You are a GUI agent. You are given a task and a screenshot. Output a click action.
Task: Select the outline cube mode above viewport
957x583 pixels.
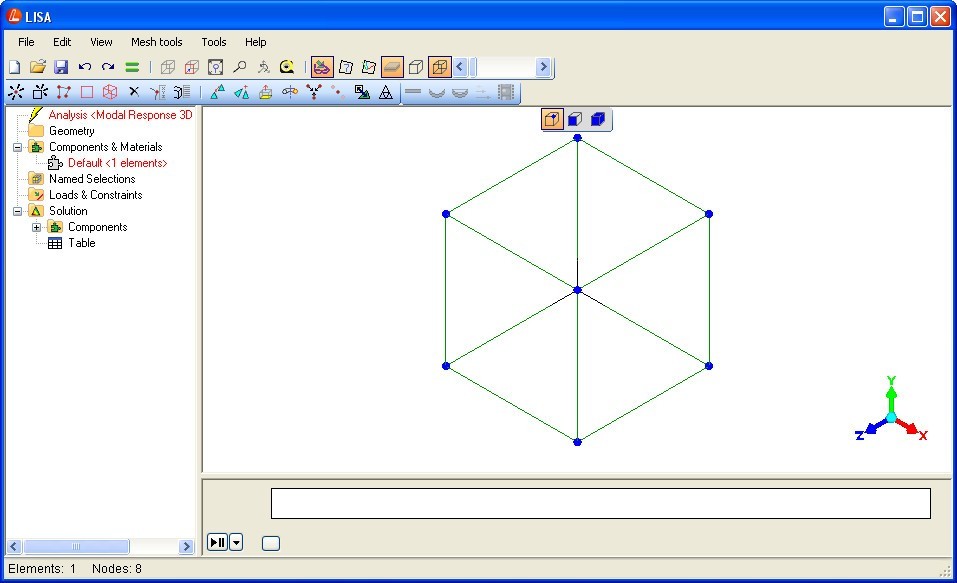(x=552, y=119)
